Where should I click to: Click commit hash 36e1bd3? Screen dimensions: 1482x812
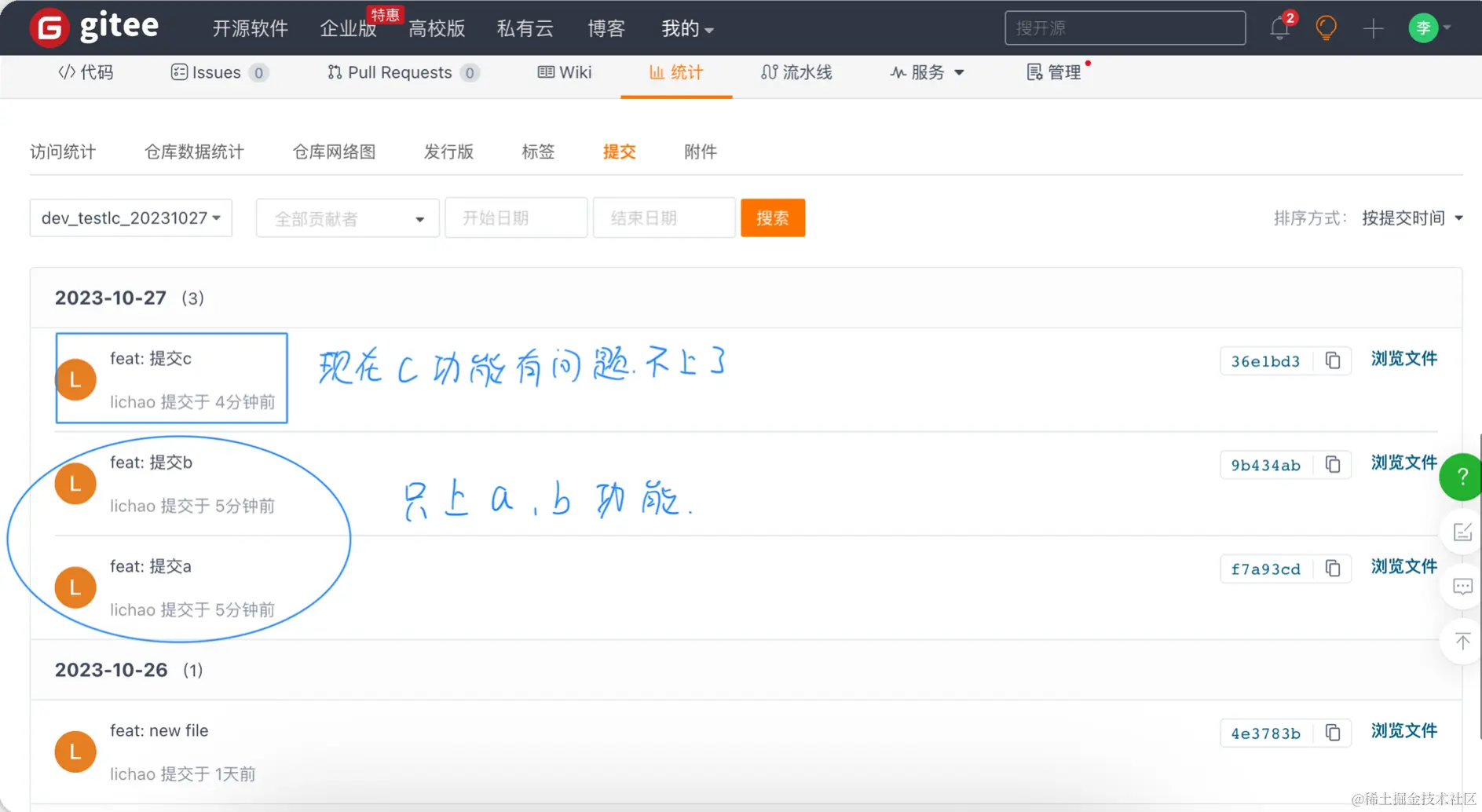coord(1265,361)
